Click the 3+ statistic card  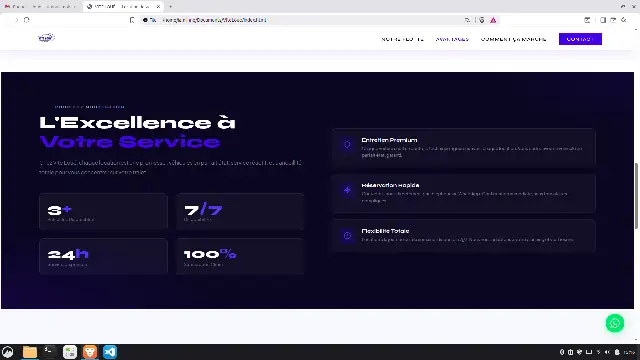(x=103, y=211)
